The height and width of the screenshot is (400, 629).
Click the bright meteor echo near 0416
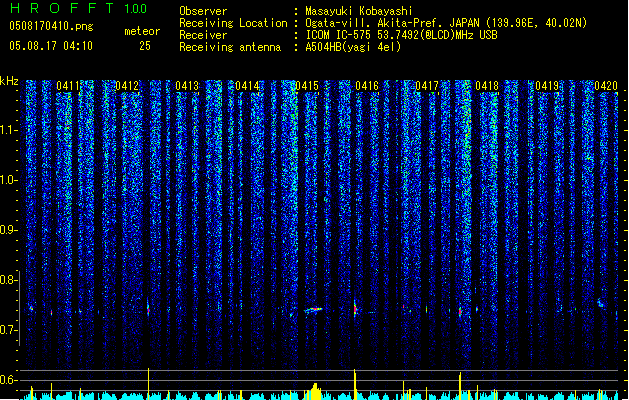tap(355, 308)
